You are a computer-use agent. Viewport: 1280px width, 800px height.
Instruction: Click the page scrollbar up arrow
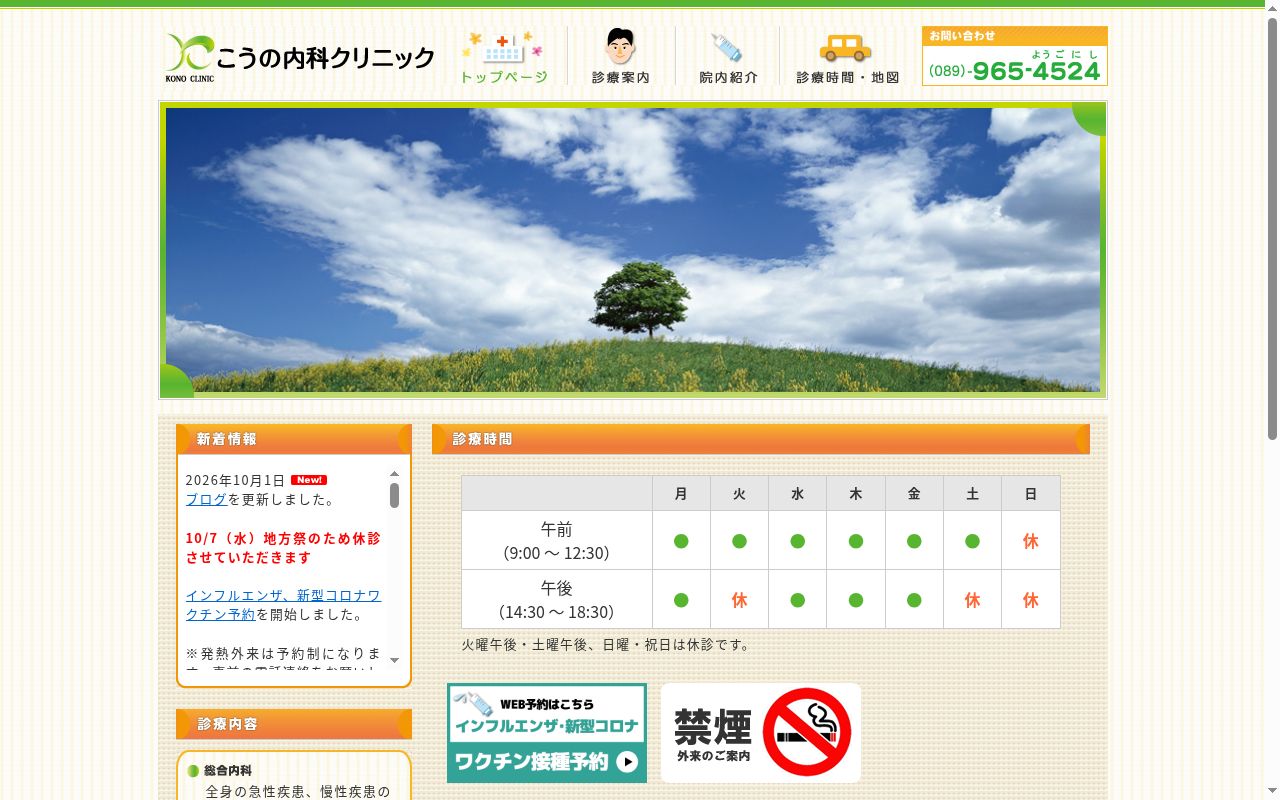pyautogui.click(x=1272, y=8)
